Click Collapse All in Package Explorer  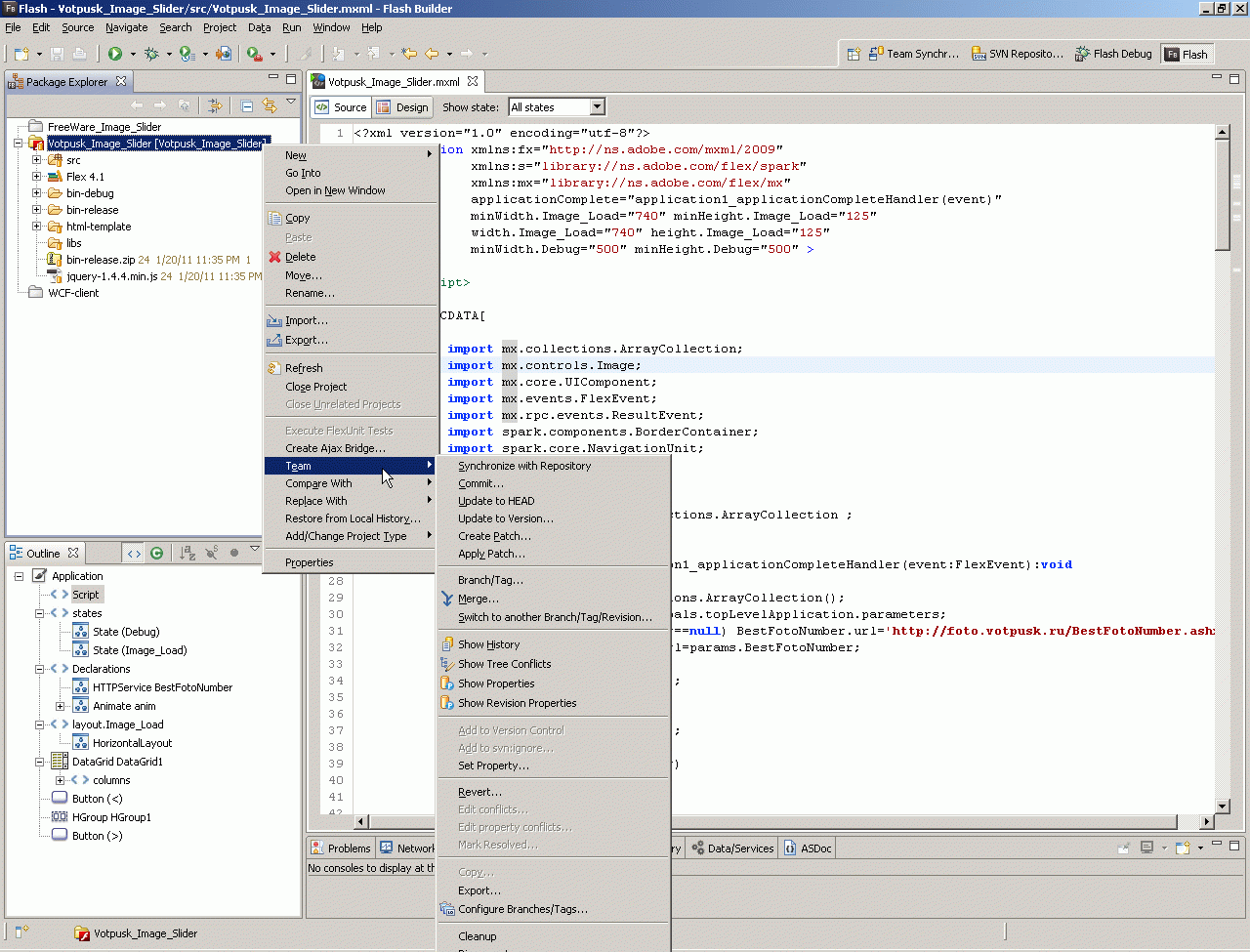(247, 105)
